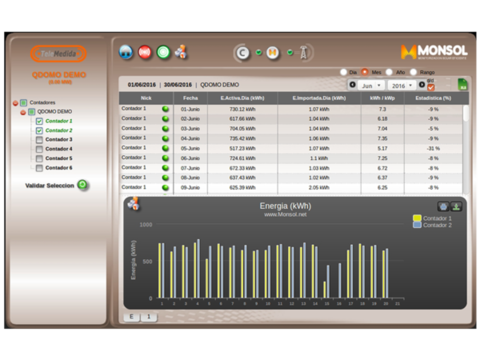Enable Contador 3 checkbox

pos(39,140)
